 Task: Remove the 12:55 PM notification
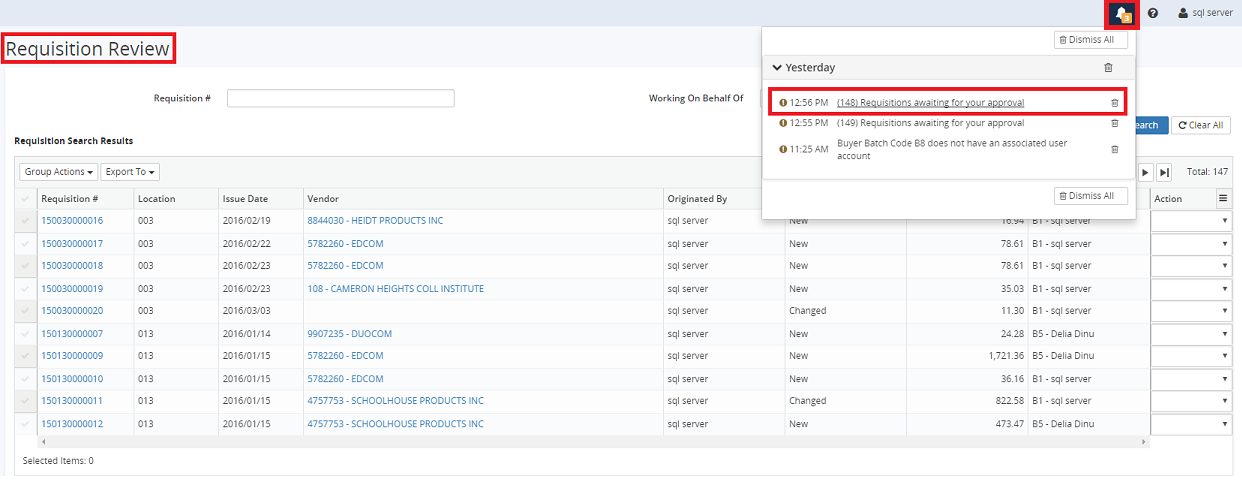coord(1115,124)
